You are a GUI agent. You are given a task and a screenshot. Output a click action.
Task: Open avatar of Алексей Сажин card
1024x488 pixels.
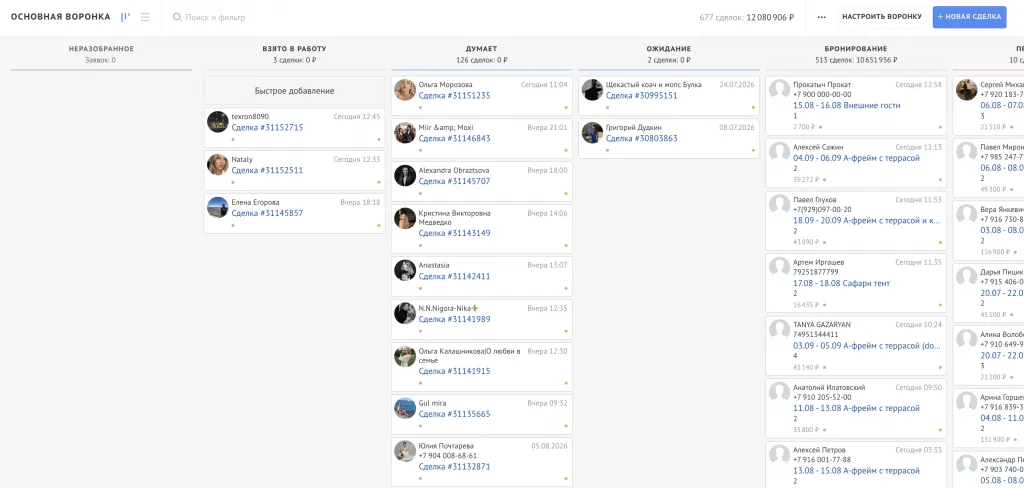coord(780,153)
